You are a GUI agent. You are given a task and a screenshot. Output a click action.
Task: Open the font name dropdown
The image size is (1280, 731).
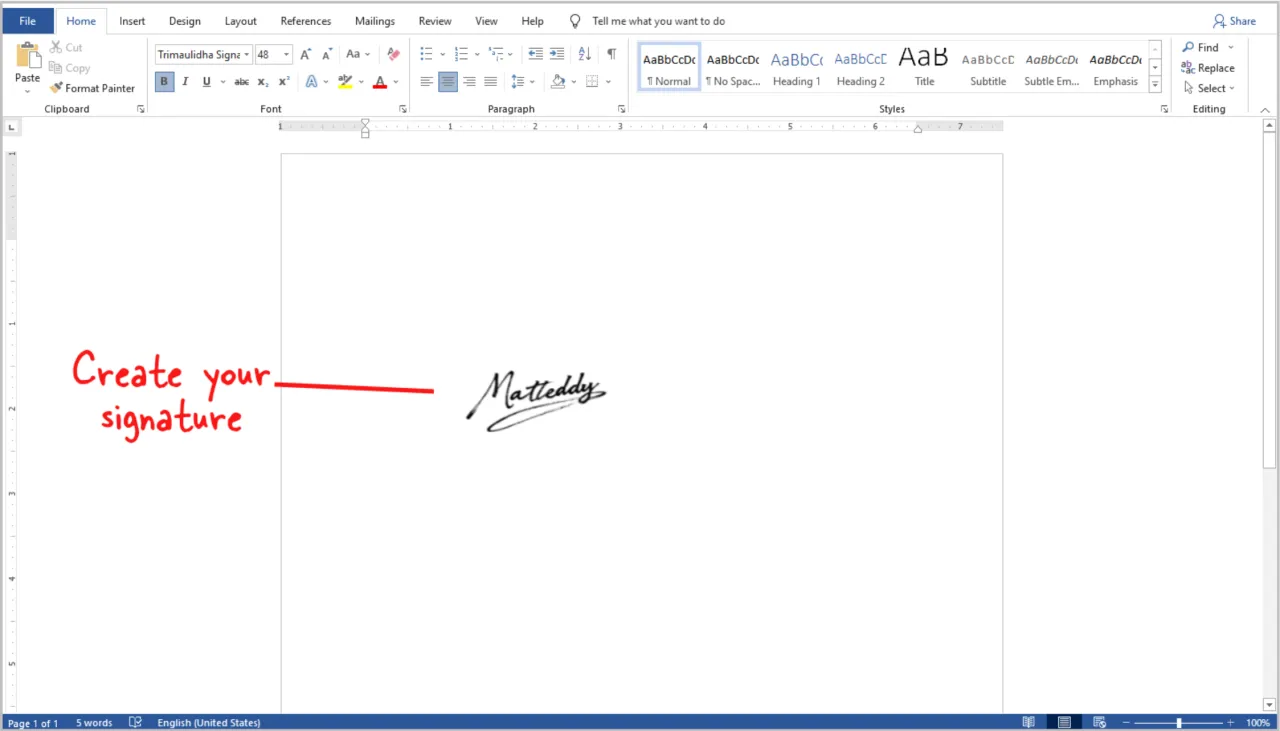(247, 55)
